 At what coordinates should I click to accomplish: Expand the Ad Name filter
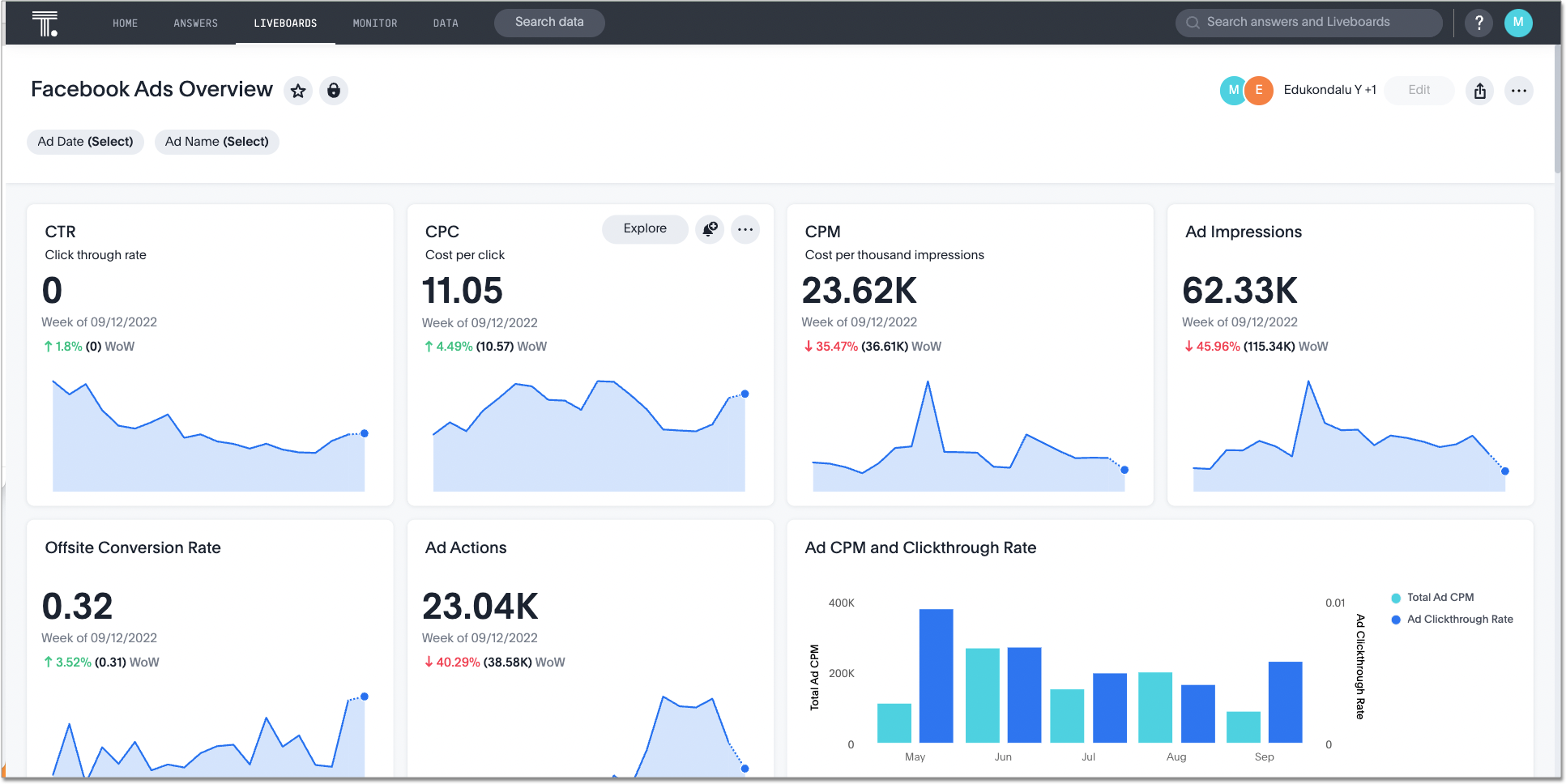coord(216,142)
